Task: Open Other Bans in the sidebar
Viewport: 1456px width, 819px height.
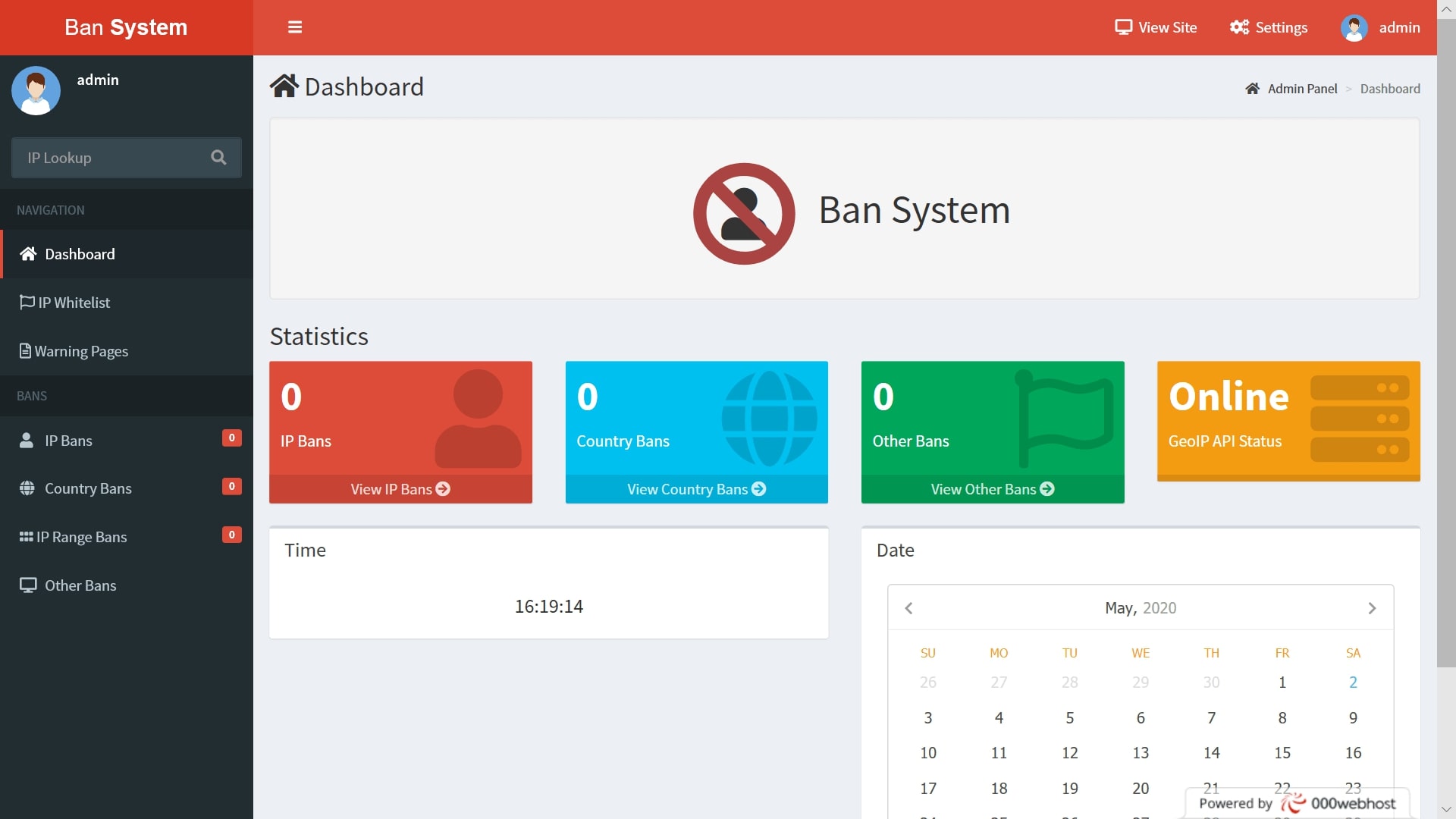Action: (79, 585)
